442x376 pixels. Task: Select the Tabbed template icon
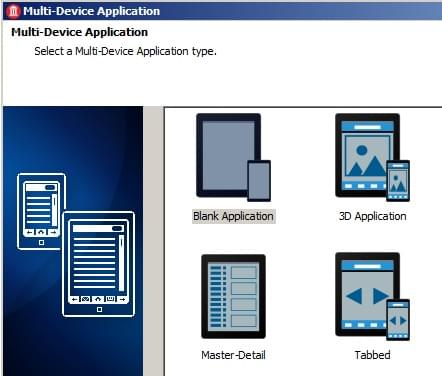click(x=372, y=296)
